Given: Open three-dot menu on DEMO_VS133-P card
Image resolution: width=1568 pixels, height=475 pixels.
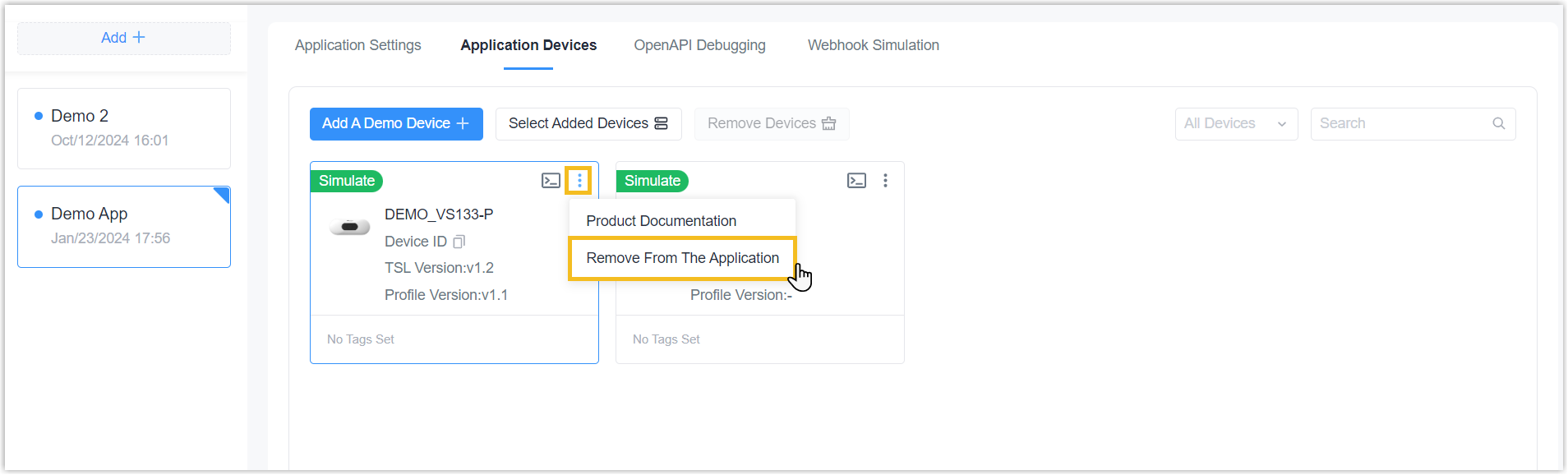Looking at the screenshot, I should tap(579, 181).
